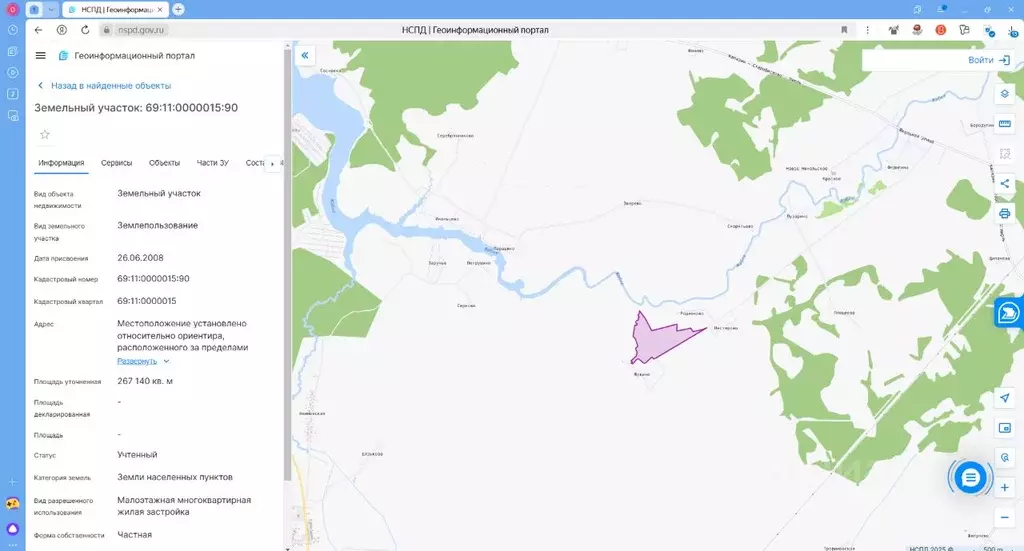This screenshot has height=551, width=1024.
Task: Collapse the left information panel
Action: click(305, 56)
